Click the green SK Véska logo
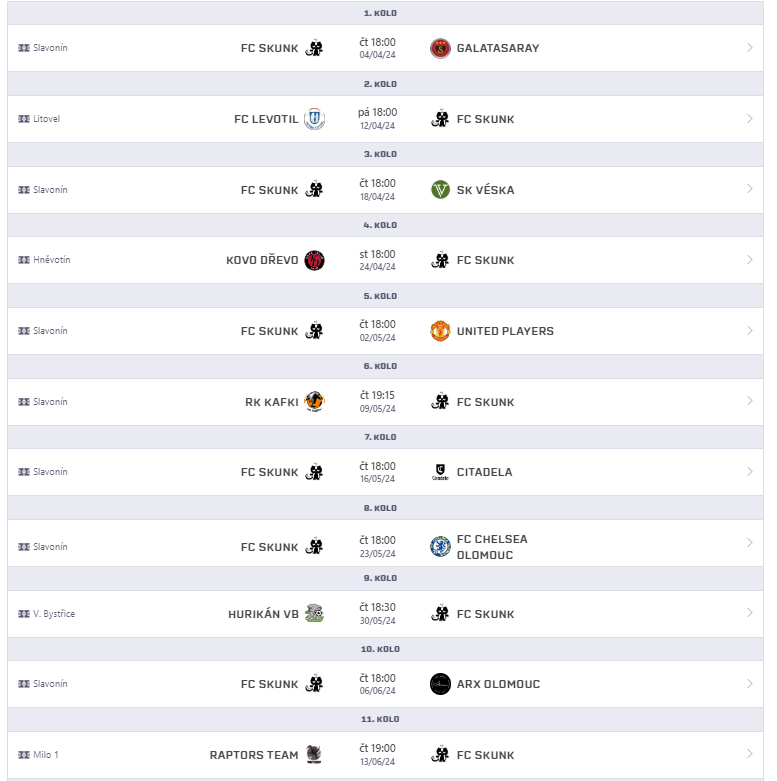The image size is (777, 781). 440,190
